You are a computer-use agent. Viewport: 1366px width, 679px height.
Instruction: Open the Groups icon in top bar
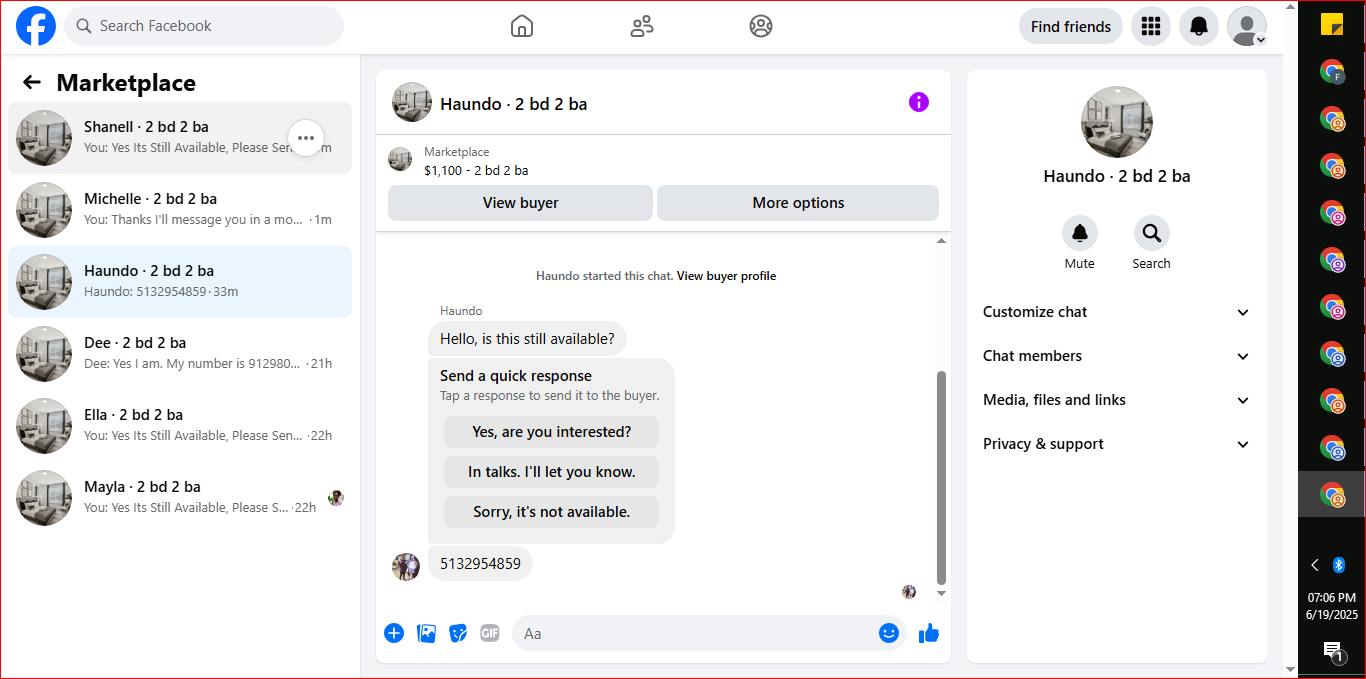(761, 26)
